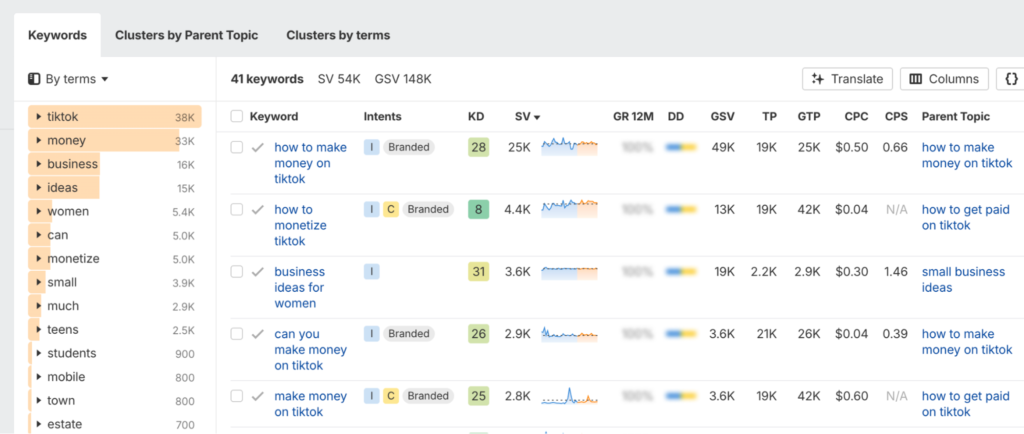Click checkmark icon beside 'make money on tiktok'
This screenshot has height=434, width=1024.
click(258, 396)
